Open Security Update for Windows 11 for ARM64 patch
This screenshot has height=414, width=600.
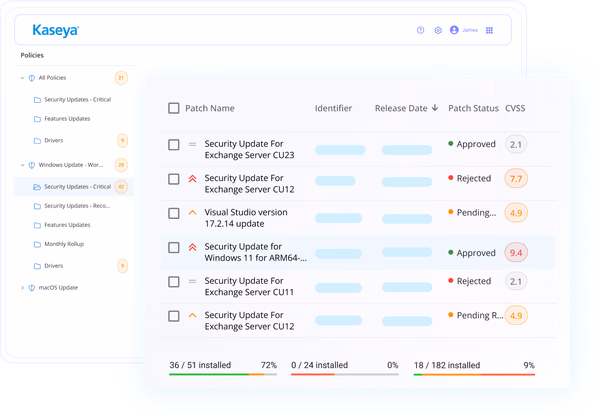(x=255, y=253)
